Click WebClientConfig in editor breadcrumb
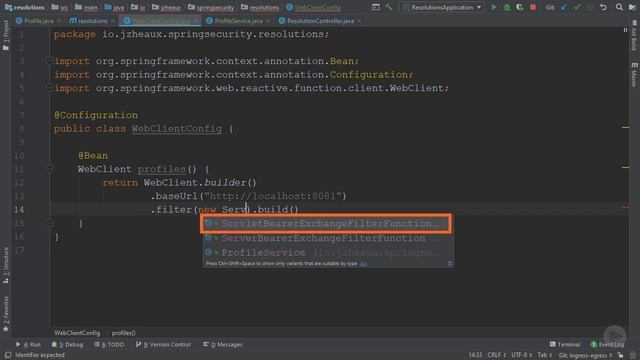The image size is (640, 360). (x=77, y=333)
